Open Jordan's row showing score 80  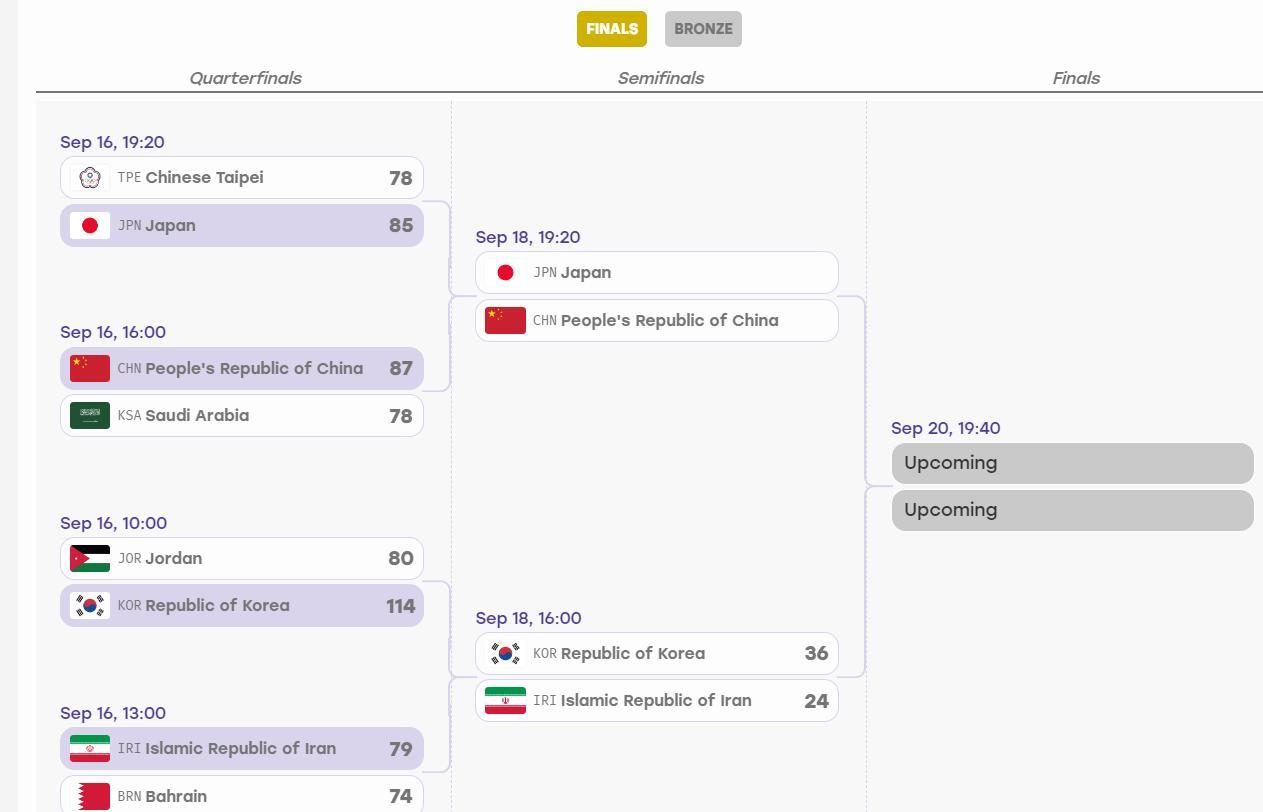242,558
